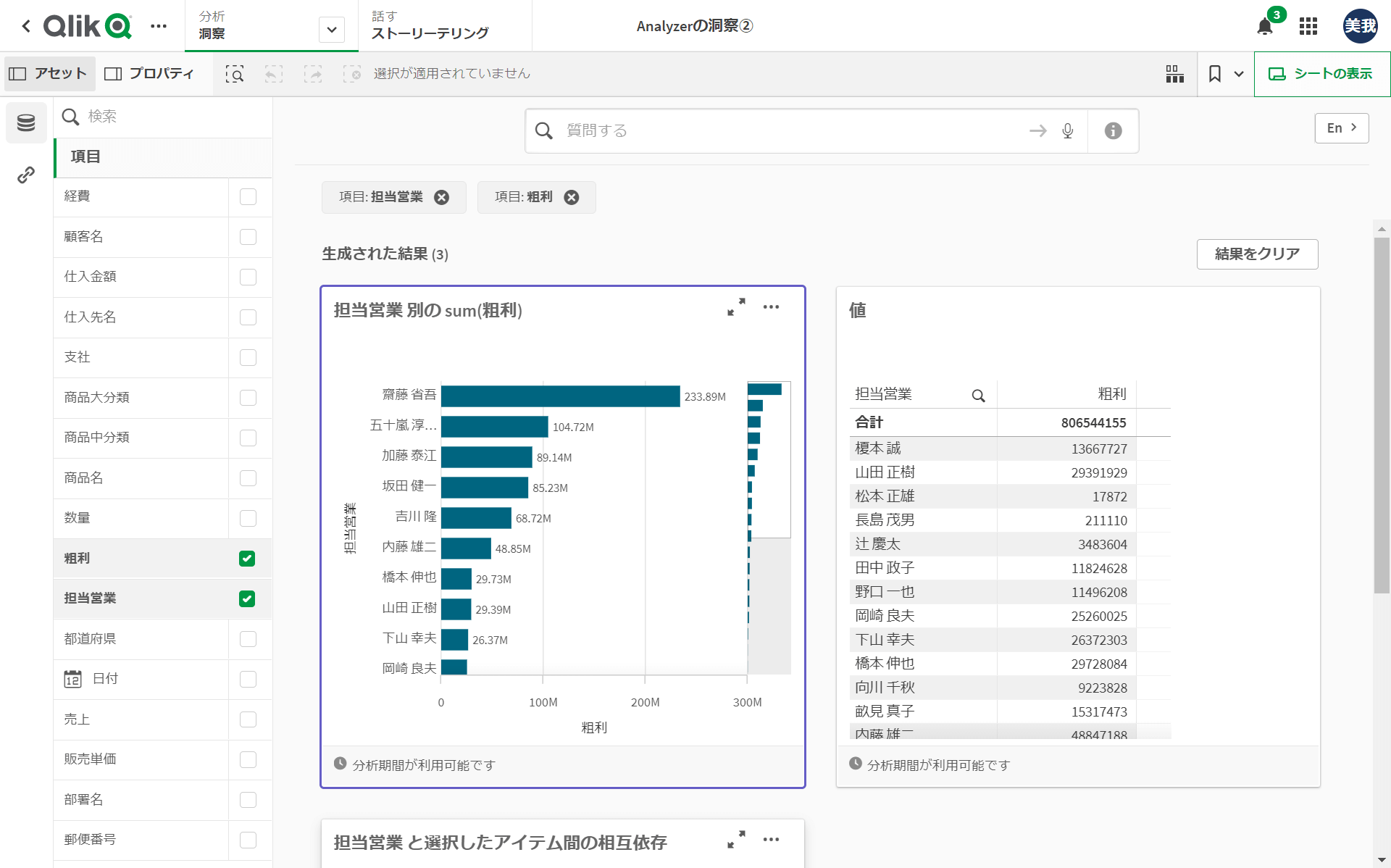Open the プロパティ panel tab

point(150,73)
